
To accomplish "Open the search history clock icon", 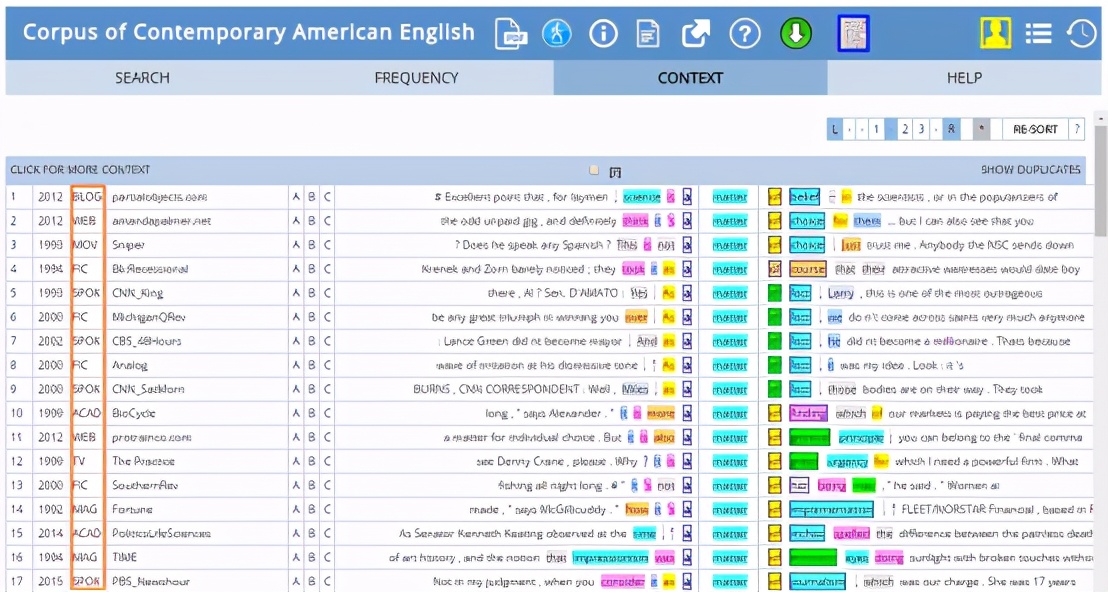I will (x=1081, y=33).
